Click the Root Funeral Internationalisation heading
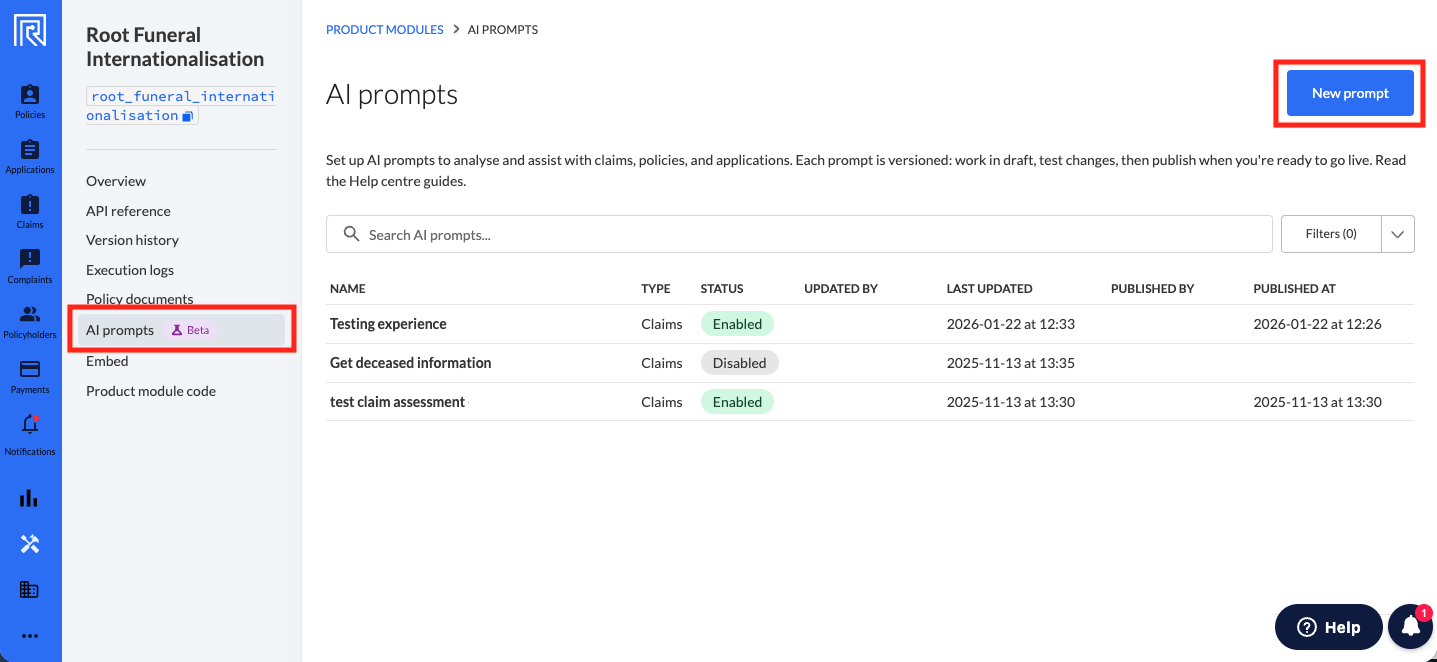This screenshot has width=1437, height=662. [175, 47]
